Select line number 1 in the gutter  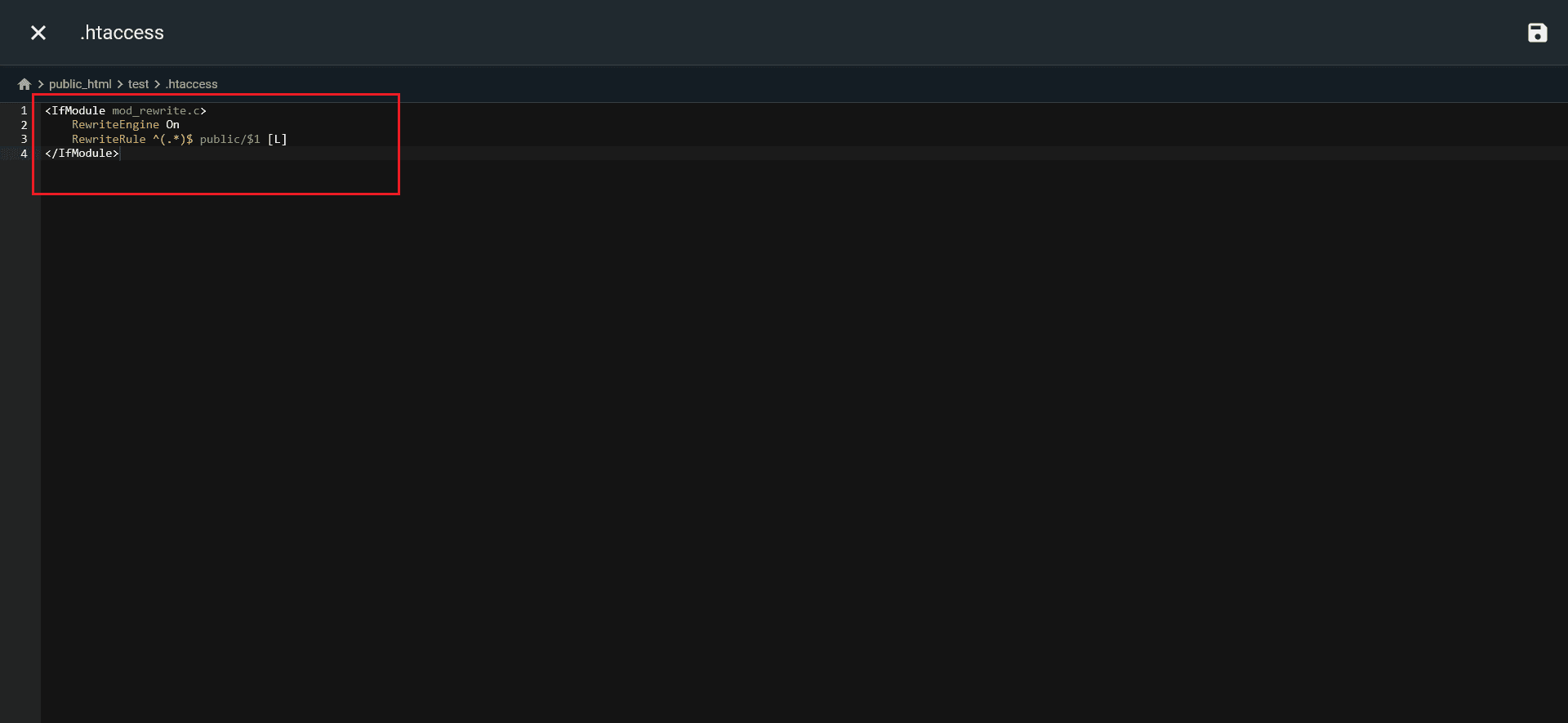pyautogui.click(x=24, y=110)
